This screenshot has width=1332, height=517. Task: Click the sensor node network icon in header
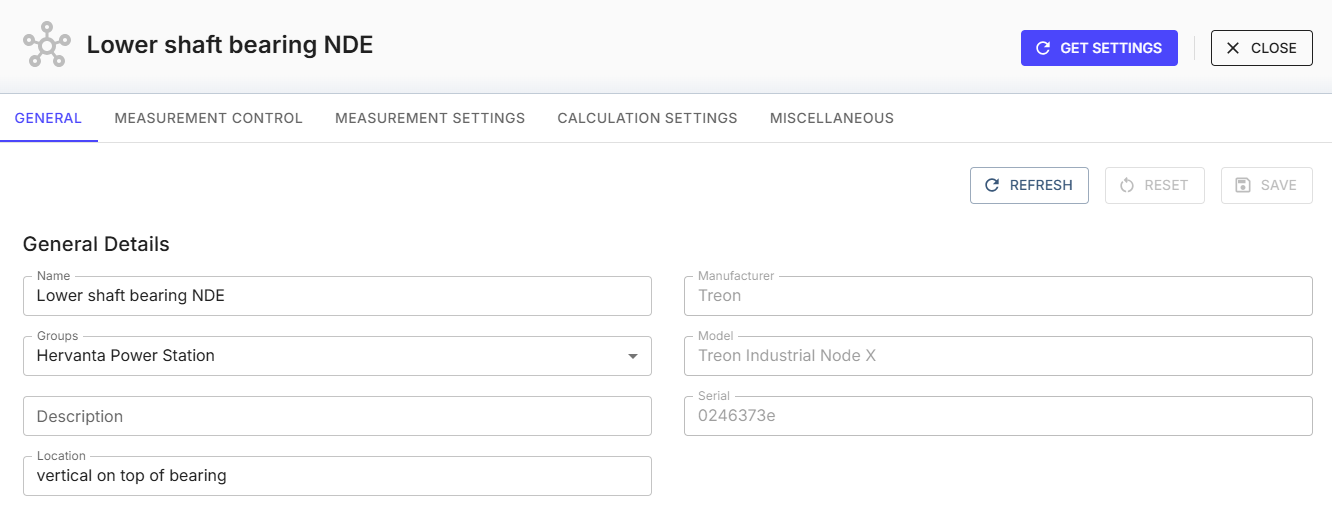pyautogui.click(x=47, y=46)
